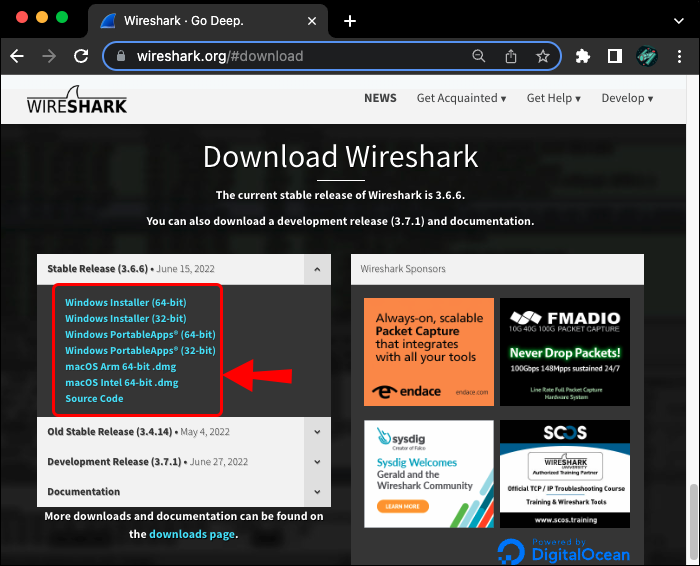Click the browser forward arrow

pyautogui.click(x=49, y=56)
